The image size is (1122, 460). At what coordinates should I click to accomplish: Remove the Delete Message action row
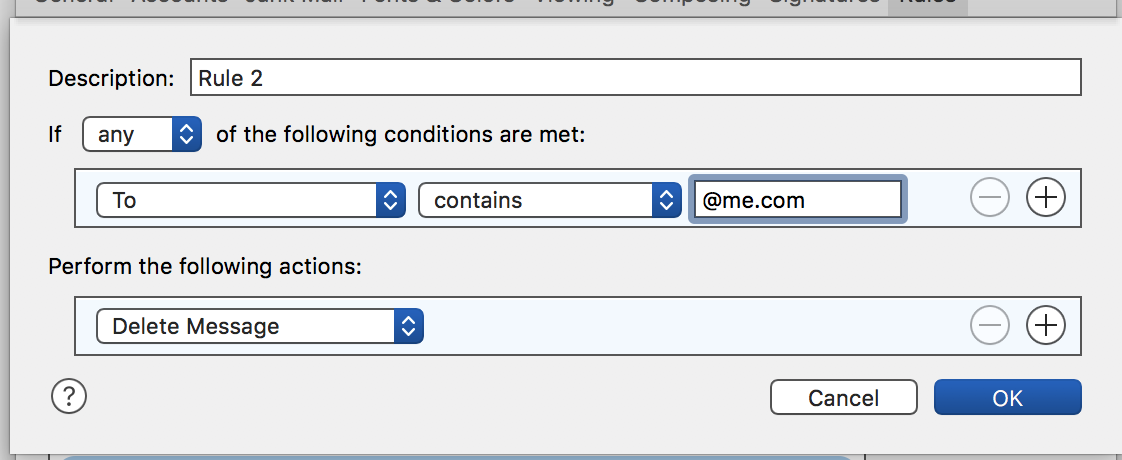(x=990, y=325)
